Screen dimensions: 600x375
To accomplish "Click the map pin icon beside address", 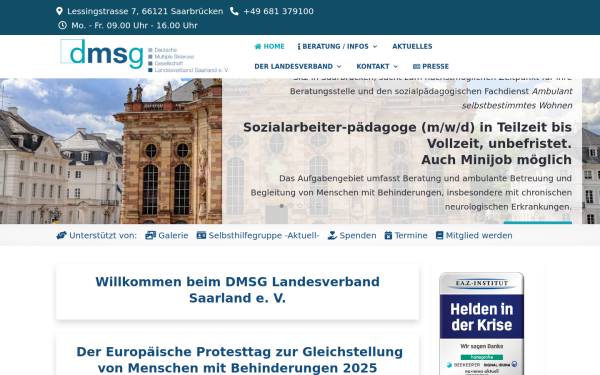I will click(59, 11).
